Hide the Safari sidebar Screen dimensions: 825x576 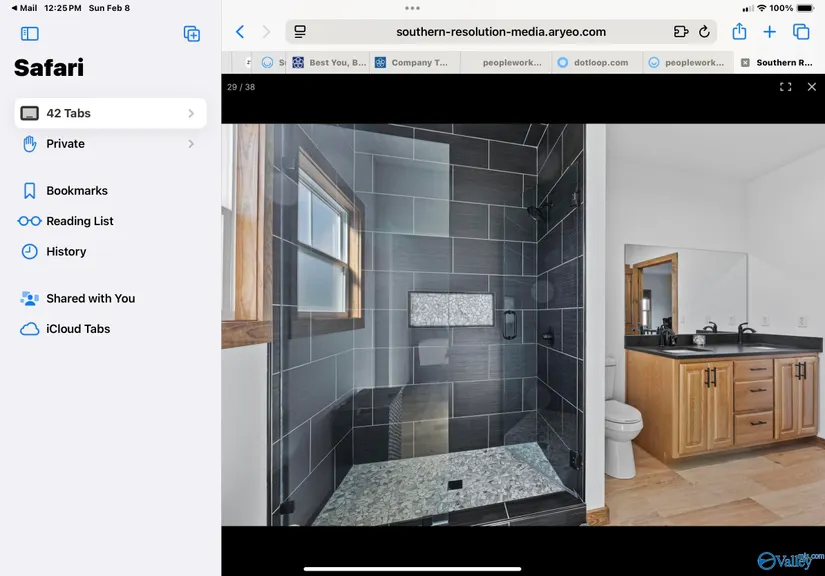(x=30, y=34)
